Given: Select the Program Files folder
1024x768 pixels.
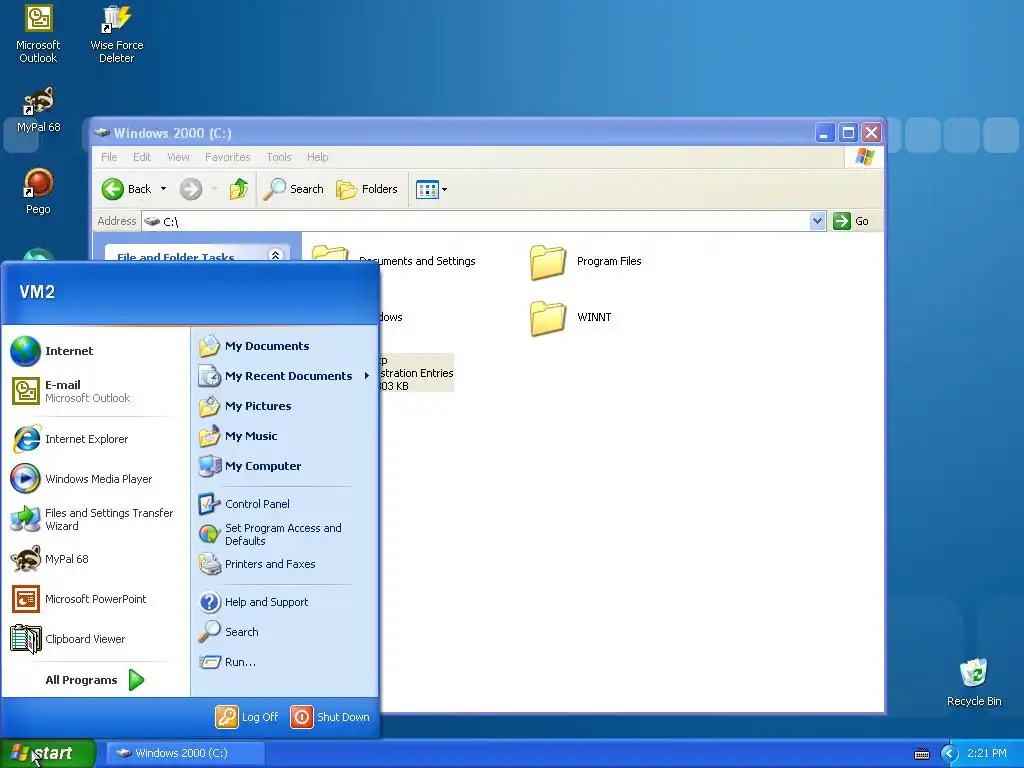Looking at the screenshot, I should 586,261.
